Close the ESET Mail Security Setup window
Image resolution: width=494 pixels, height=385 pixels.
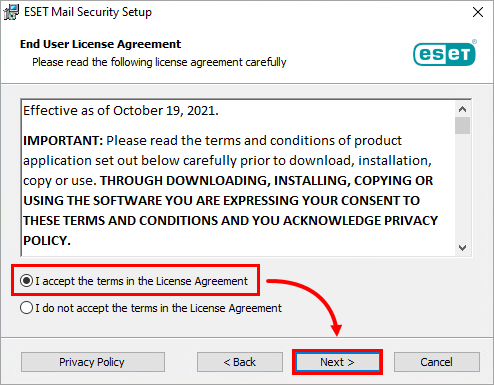478,12
